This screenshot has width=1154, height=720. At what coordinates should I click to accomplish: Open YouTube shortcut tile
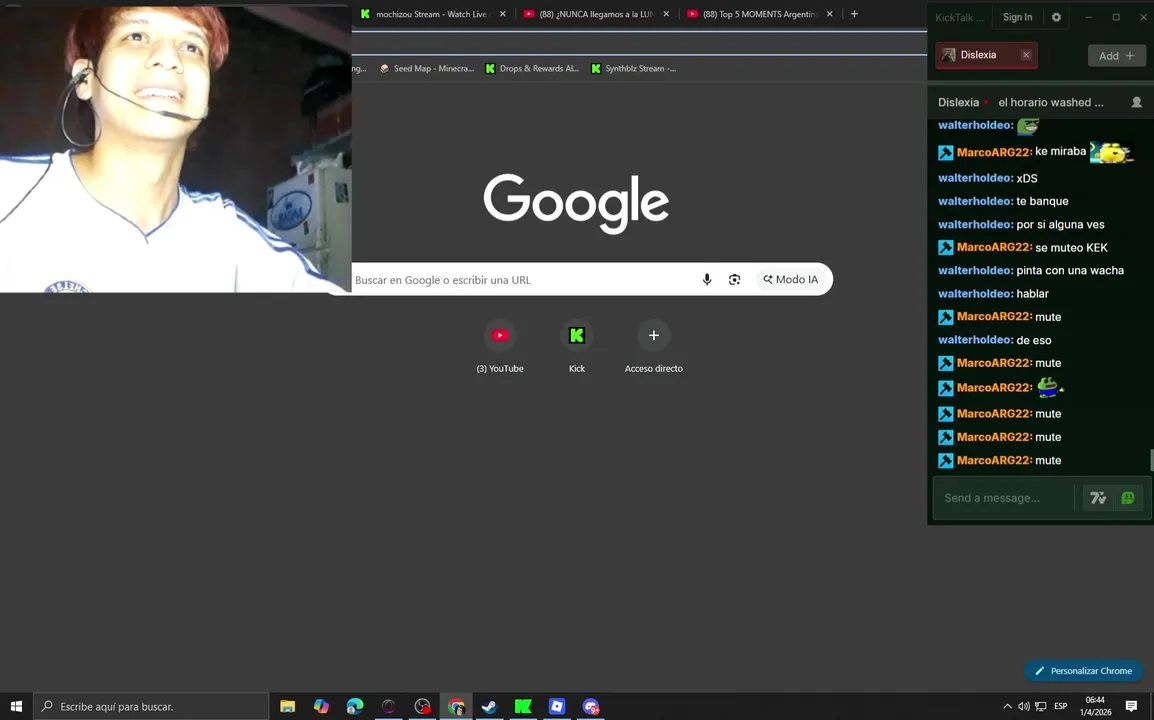(x=500, y=346)
